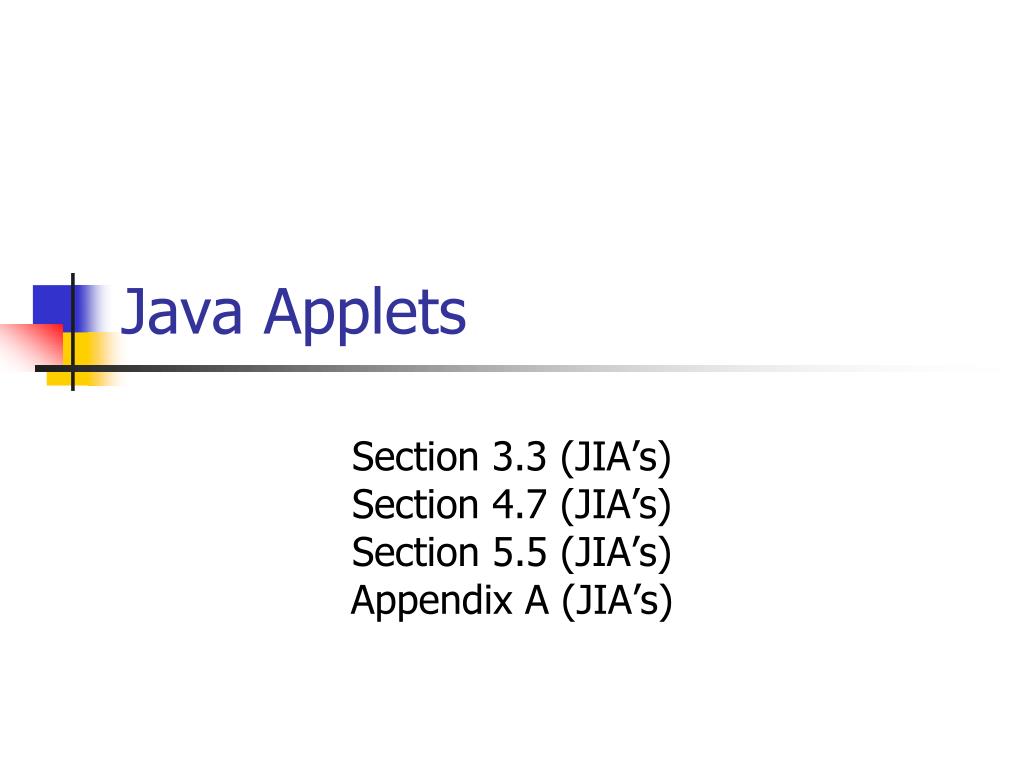Click the red gradient square

31,347
